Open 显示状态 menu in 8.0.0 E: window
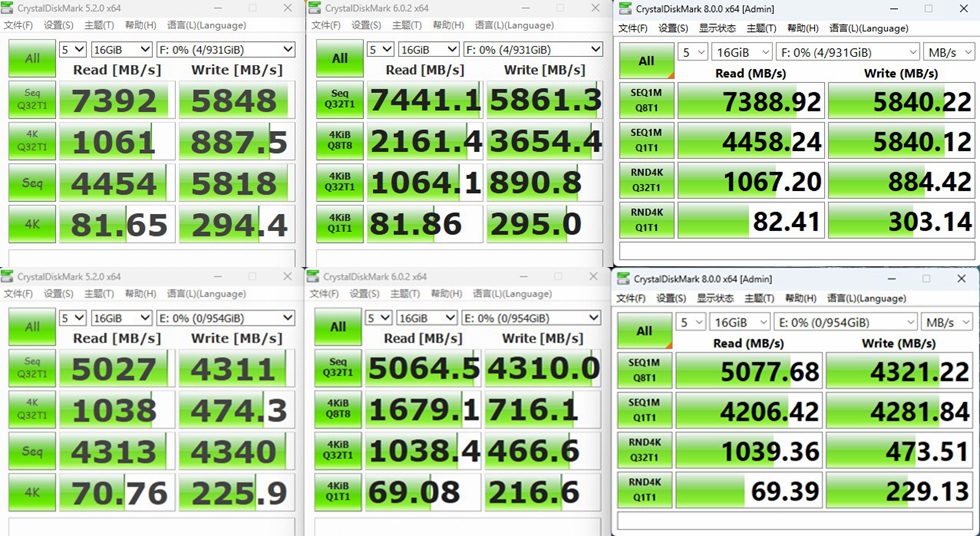 [x=715, y=298]
